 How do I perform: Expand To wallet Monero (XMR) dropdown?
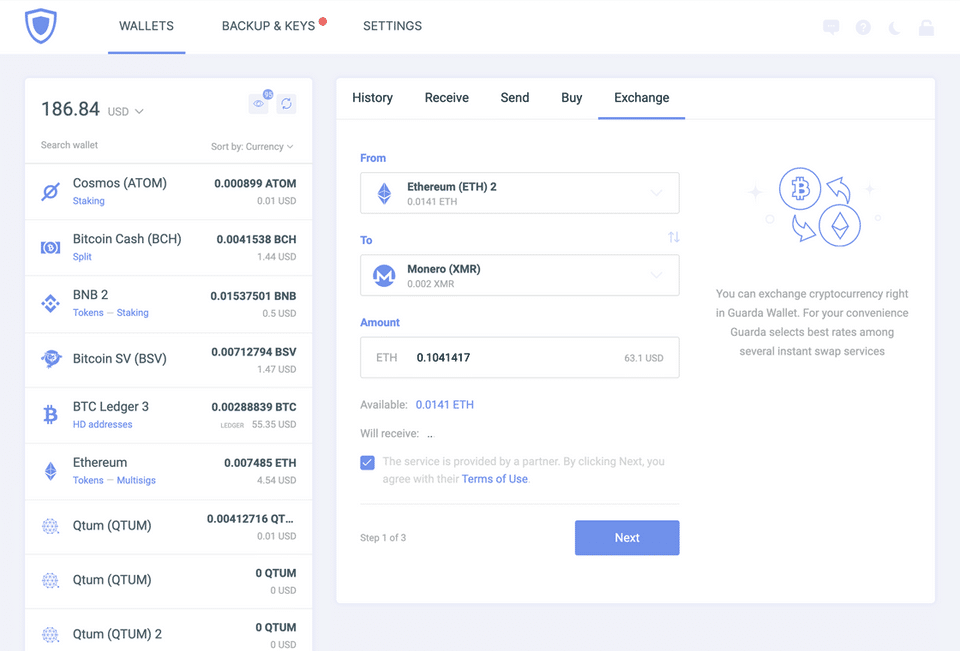[x=656, y=276]
